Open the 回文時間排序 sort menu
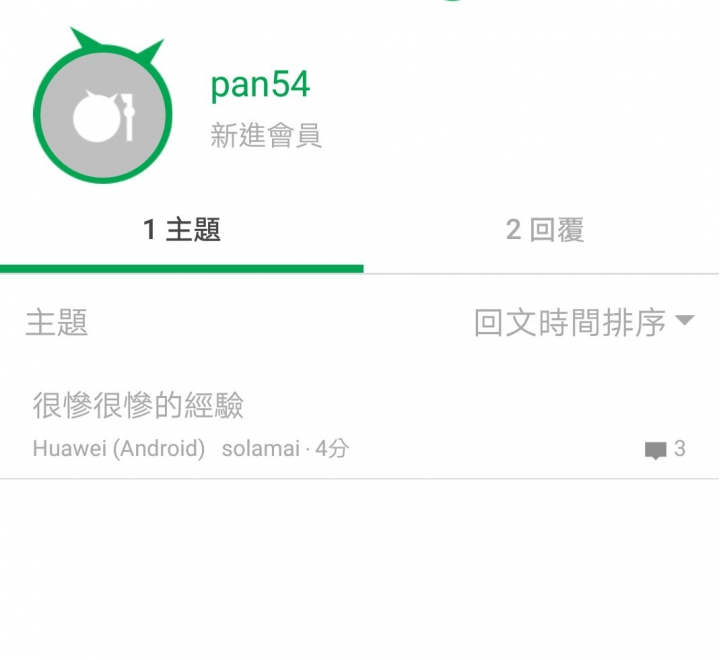720x660 pixels. 584,322
